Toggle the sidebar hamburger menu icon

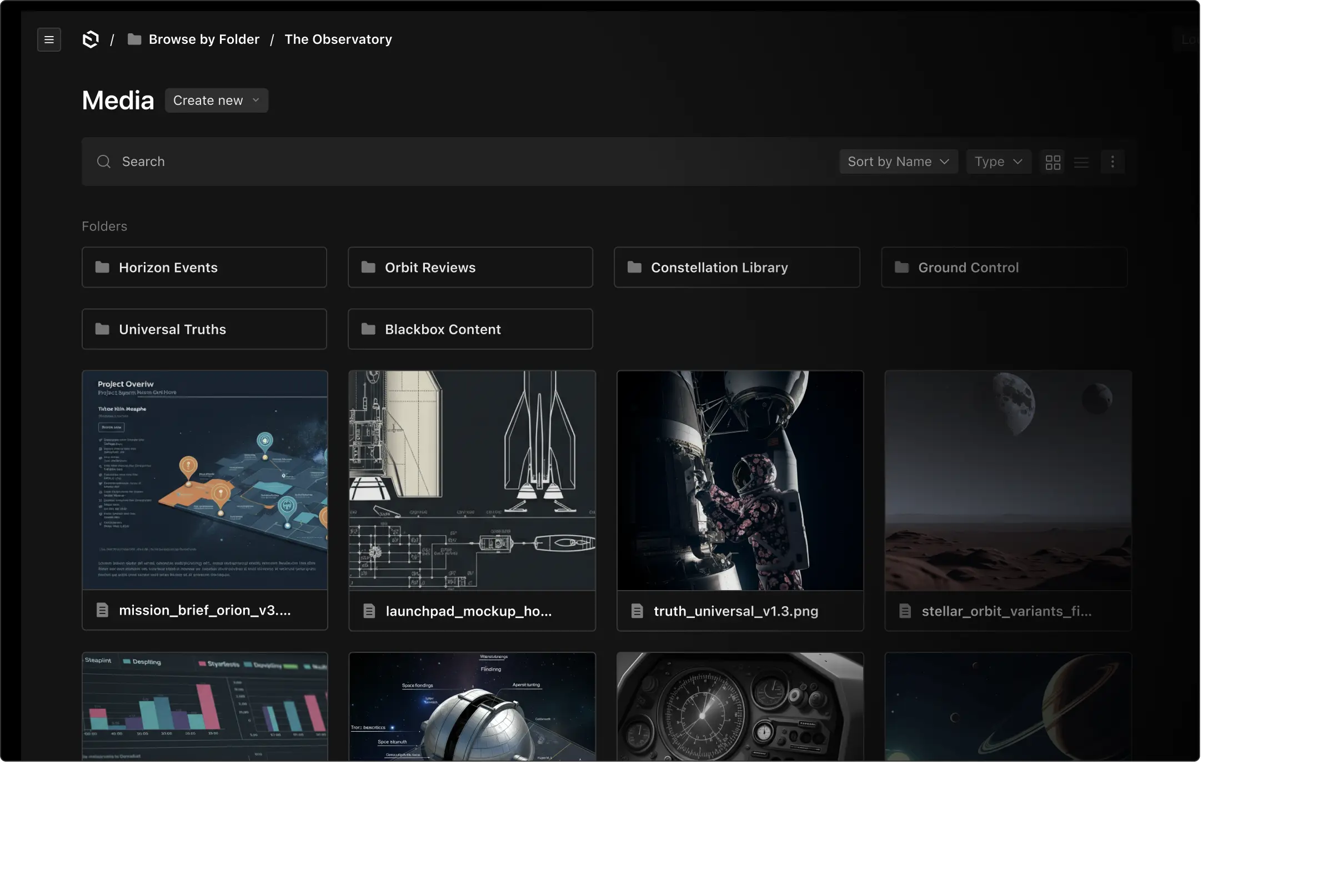(49, 40)
